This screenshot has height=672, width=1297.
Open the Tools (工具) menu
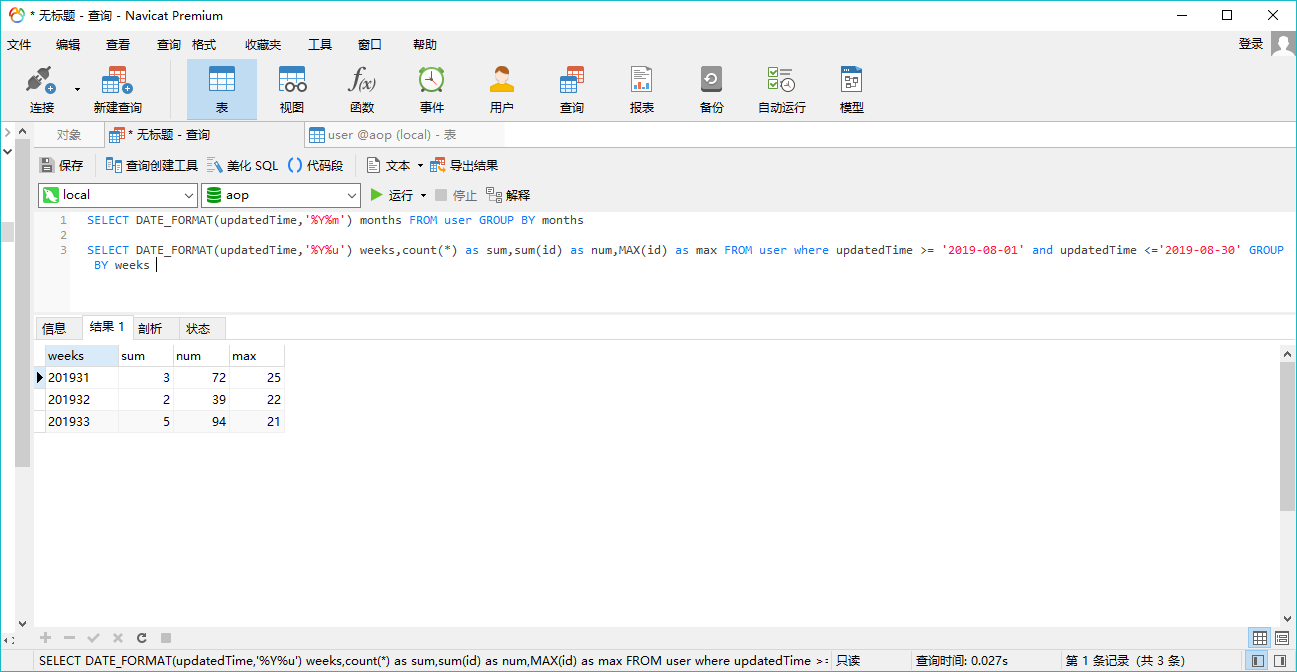(x=320, y=45)
